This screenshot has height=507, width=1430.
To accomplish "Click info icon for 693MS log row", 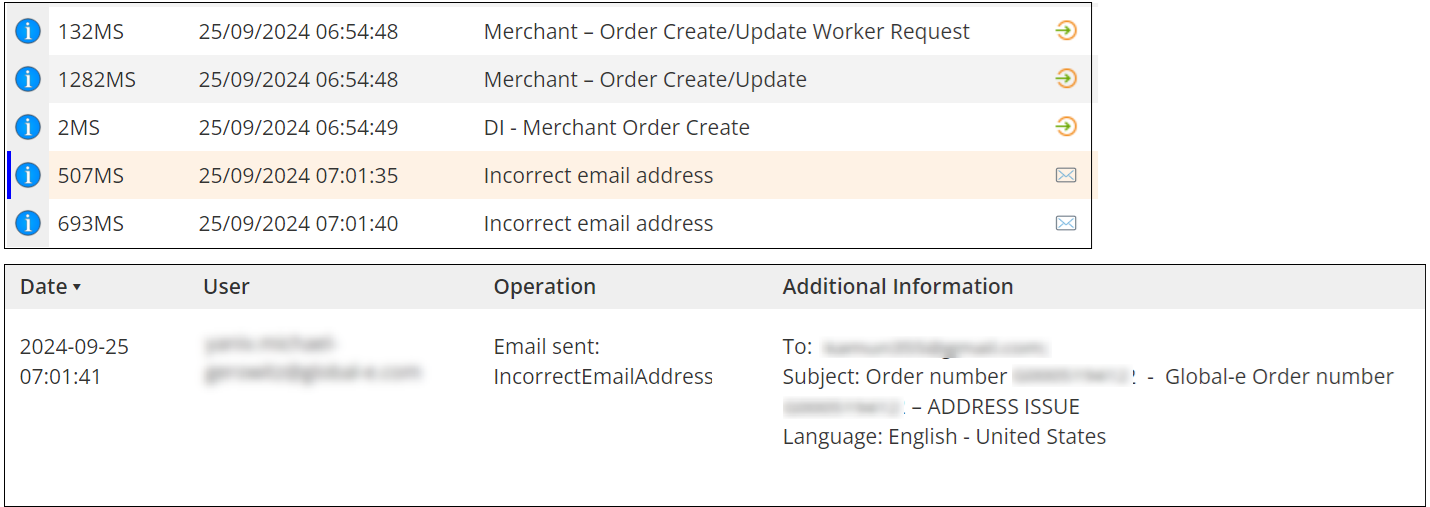I will click(x=28, y=223).
